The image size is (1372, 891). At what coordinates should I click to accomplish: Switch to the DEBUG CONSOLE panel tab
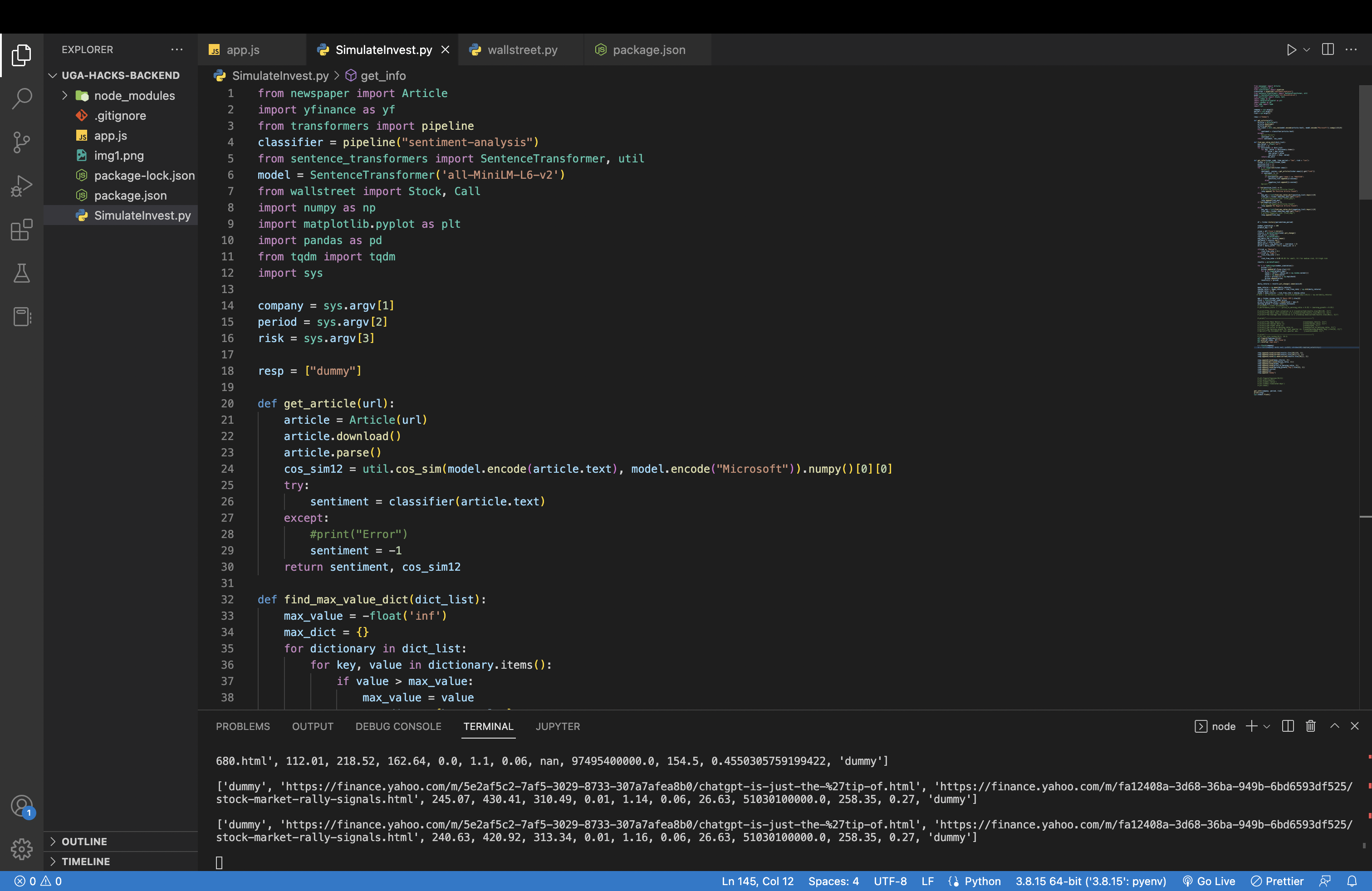point(398,726)
